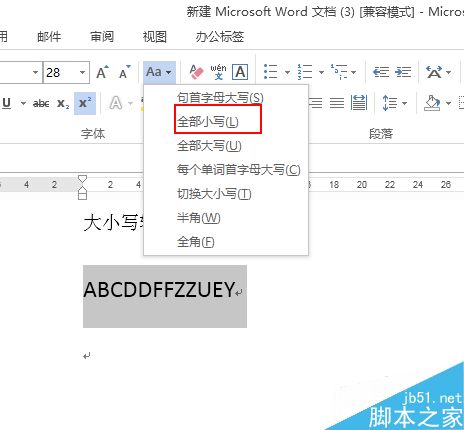Open the shading paint bucket color
This screenshot has height=430, width=464.
[x=432, y=103]
